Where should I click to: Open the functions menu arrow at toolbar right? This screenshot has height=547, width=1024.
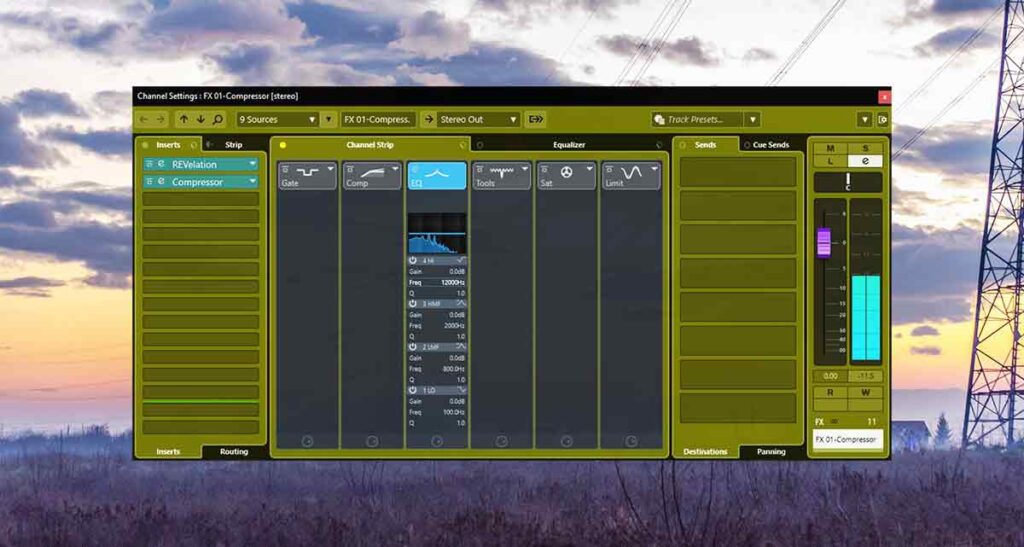pos(865,119)
